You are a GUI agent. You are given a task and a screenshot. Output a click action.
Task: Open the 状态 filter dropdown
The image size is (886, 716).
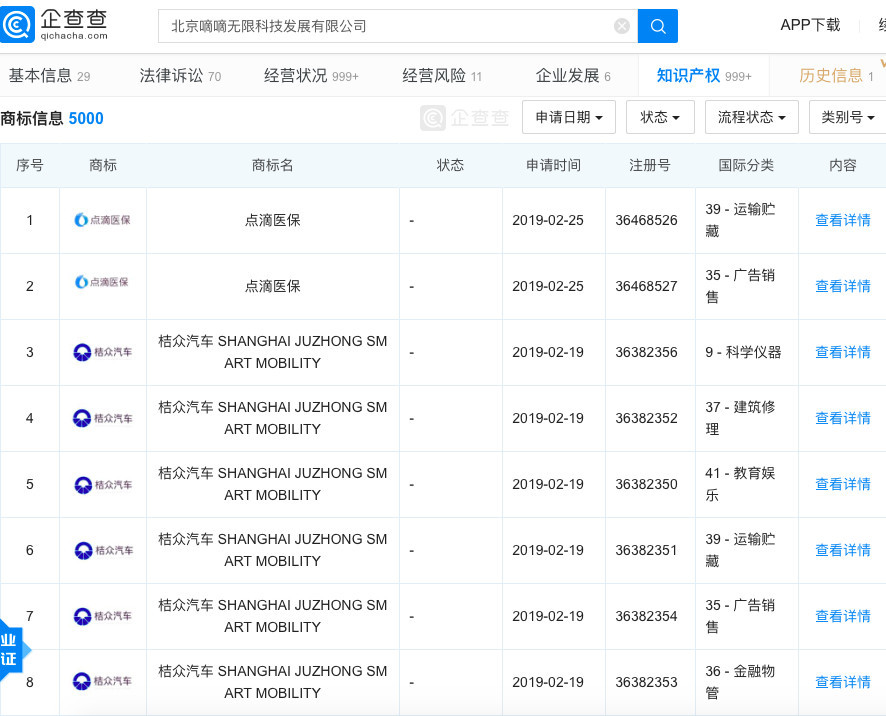tap(660, 117)
